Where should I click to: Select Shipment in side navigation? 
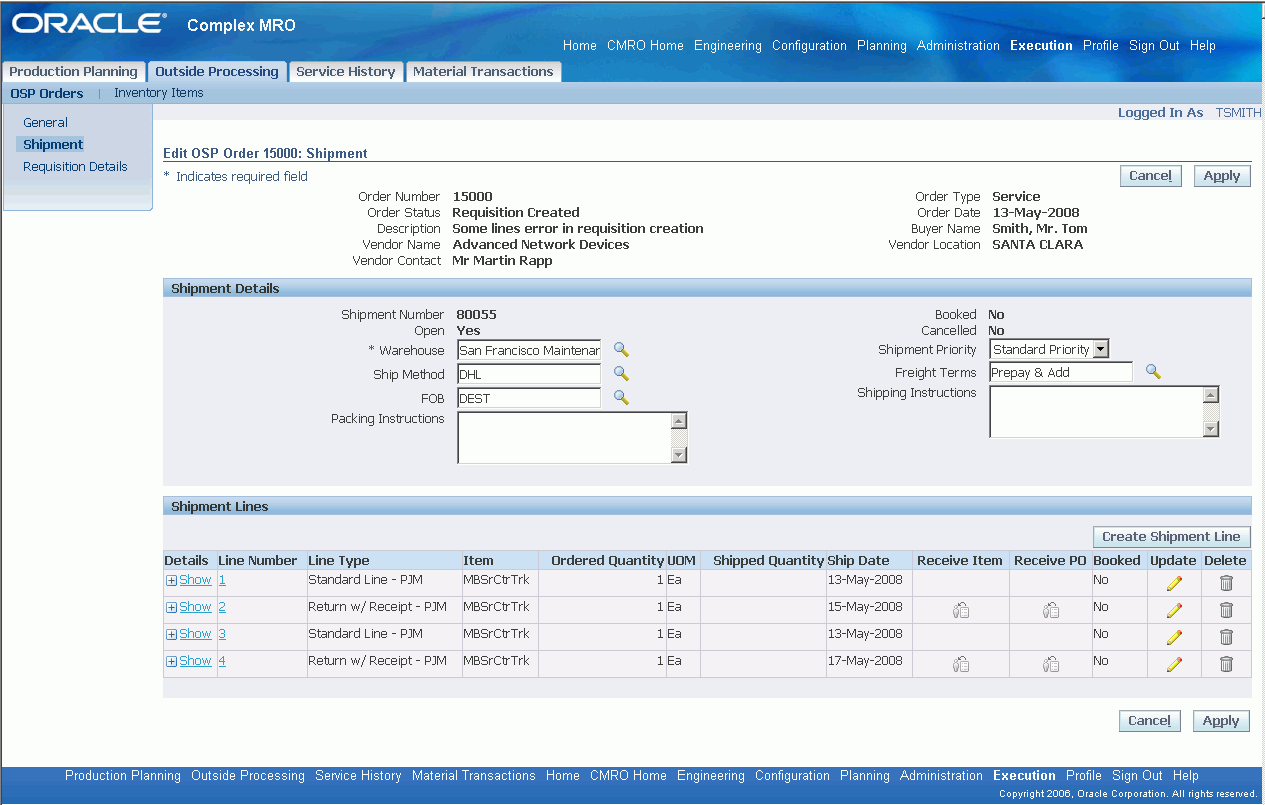pyautogui.click(x=53, y=145)
